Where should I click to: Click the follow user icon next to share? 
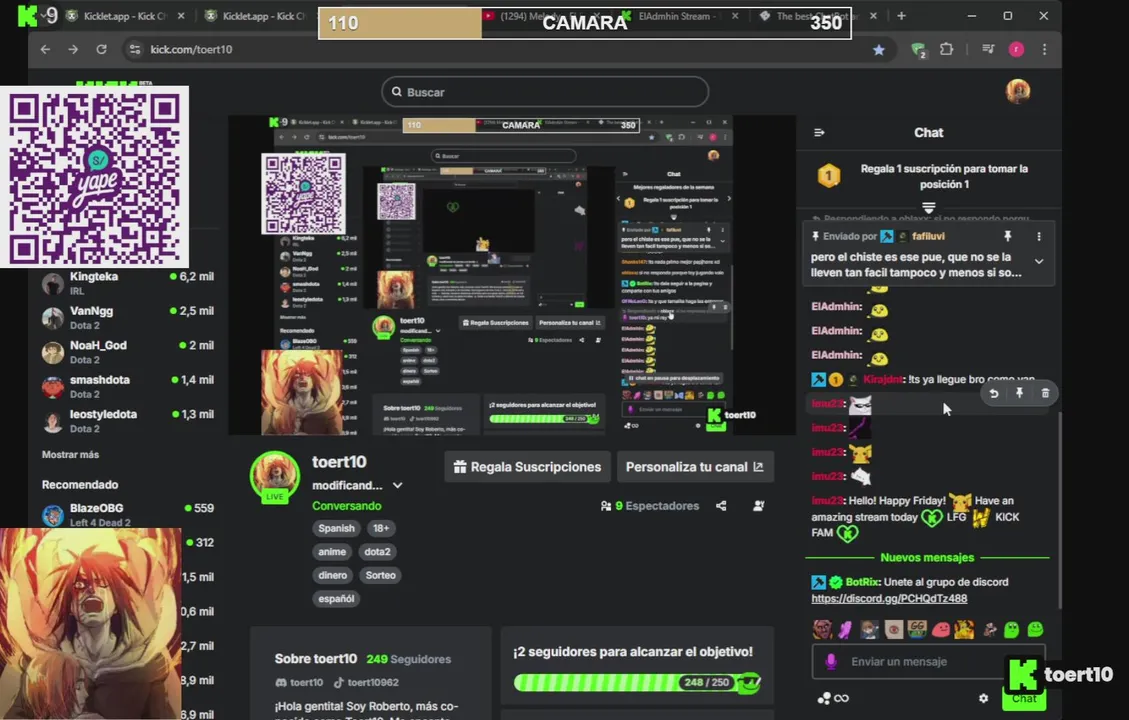click(758, 506)
